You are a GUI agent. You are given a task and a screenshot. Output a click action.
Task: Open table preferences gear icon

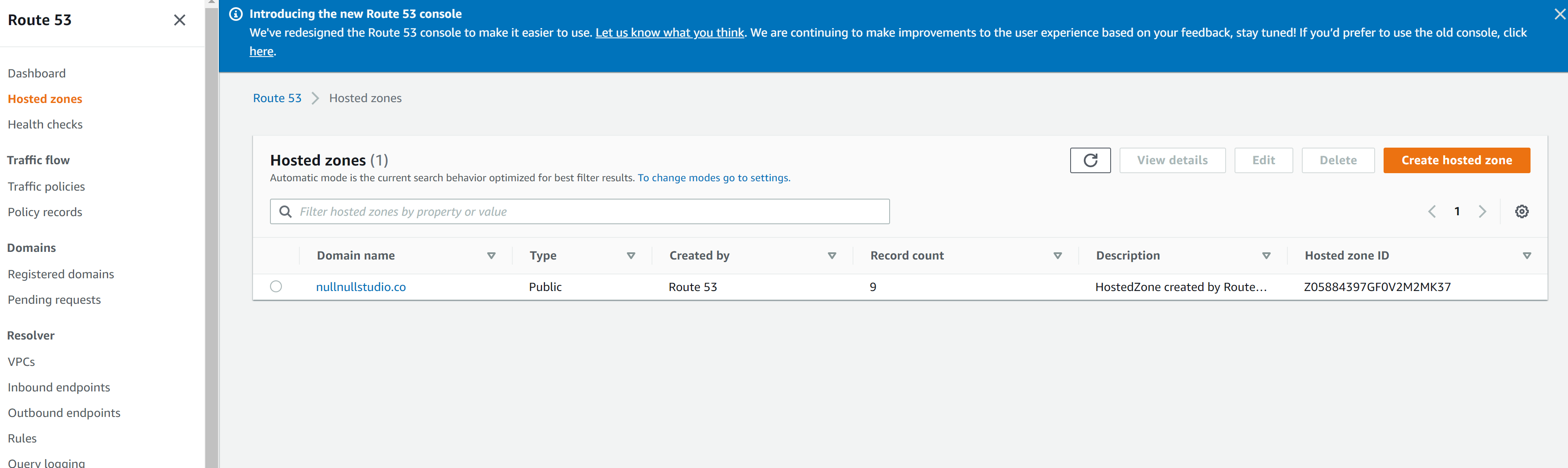point(1521,211)
